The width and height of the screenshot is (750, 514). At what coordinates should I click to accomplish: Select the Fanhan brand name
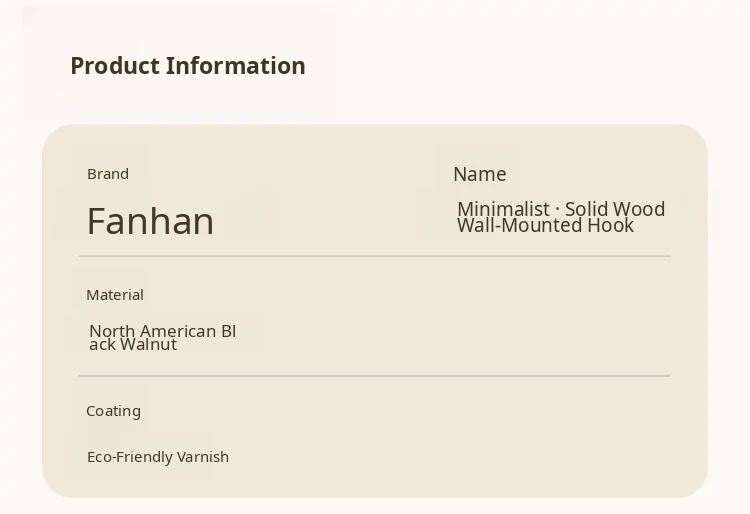[150, 221]
